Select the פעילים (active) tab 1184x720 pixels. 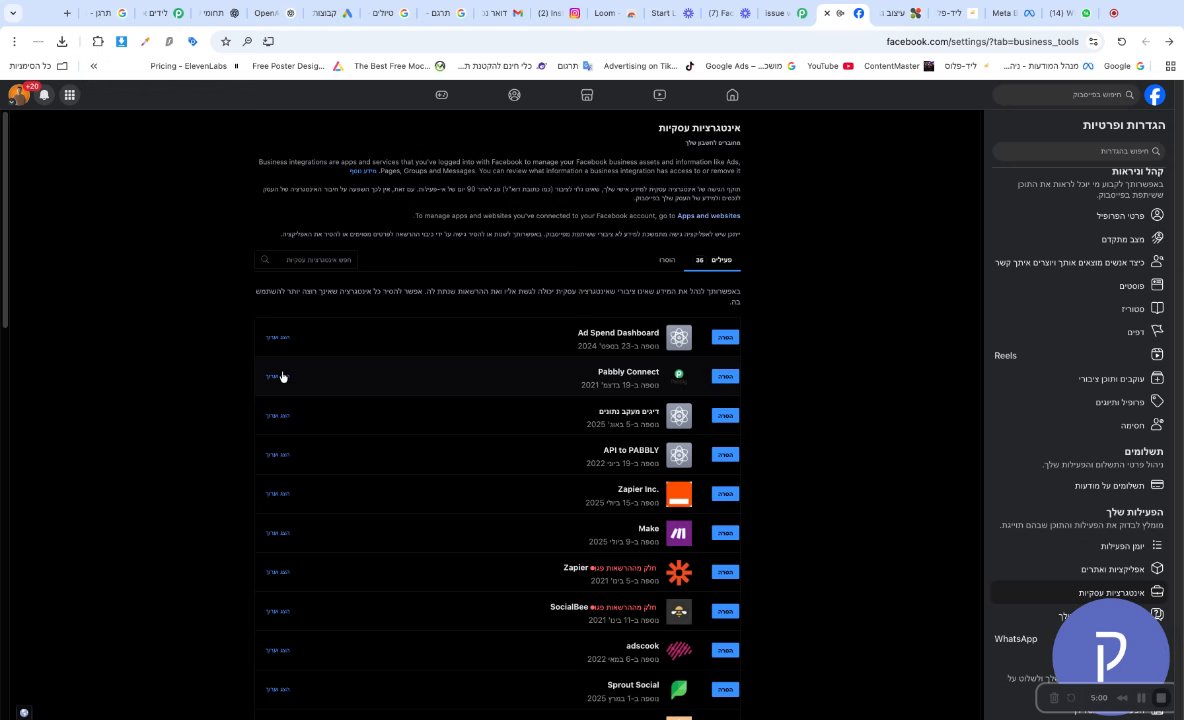pyautogui.click(x=713, y=260)
